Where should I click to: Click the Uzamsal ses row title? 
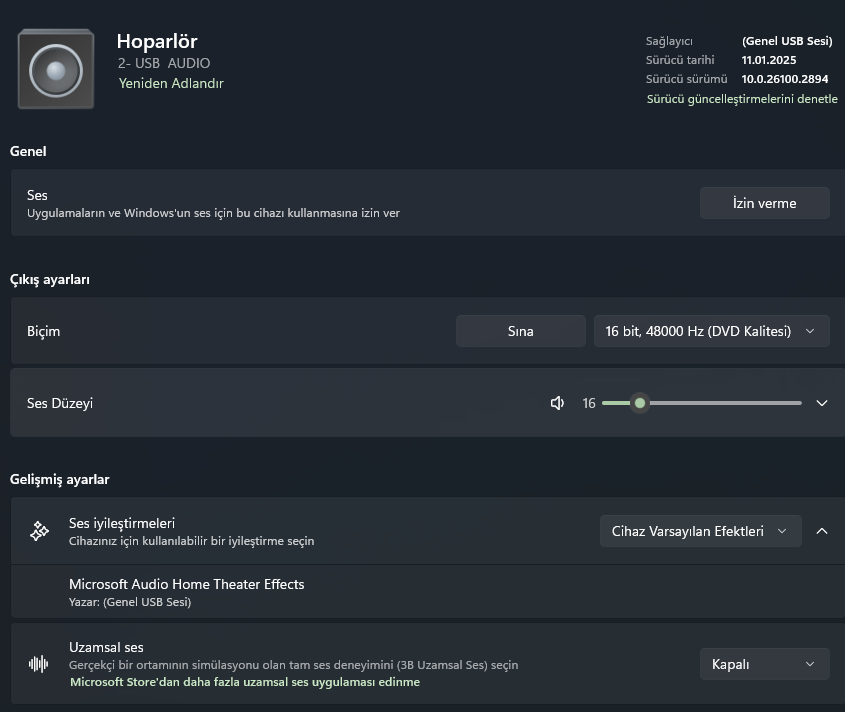tap(106, 647)
